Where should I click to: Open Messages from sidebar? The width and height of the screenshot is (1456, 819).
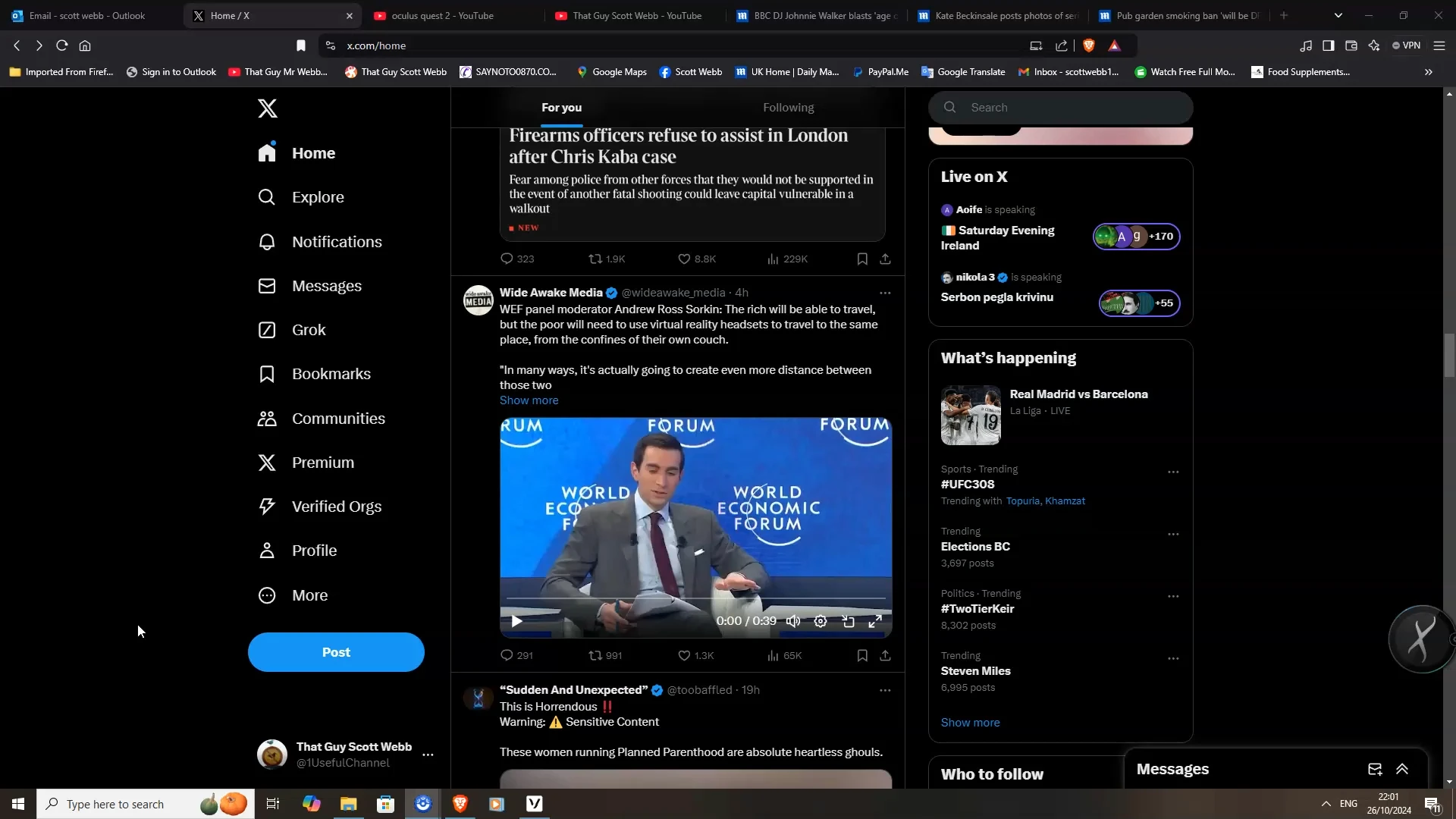310,286
